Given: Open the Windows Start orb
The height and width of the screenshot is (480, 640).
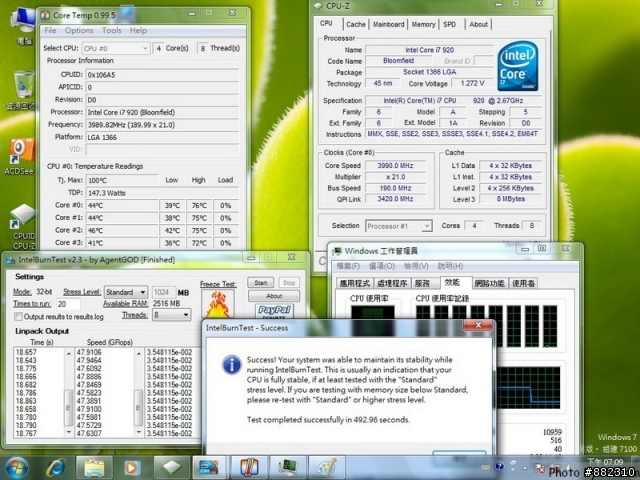Looking at the screenshot, I should 16,467.
